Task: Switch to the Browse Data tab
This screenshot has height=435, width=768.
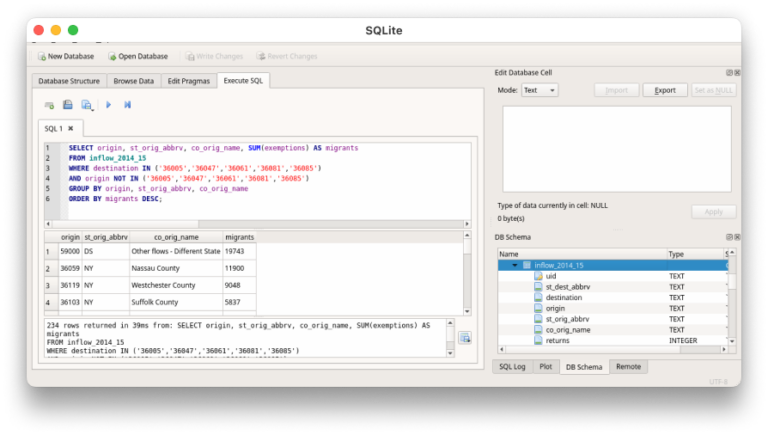Action: (134, 81)
